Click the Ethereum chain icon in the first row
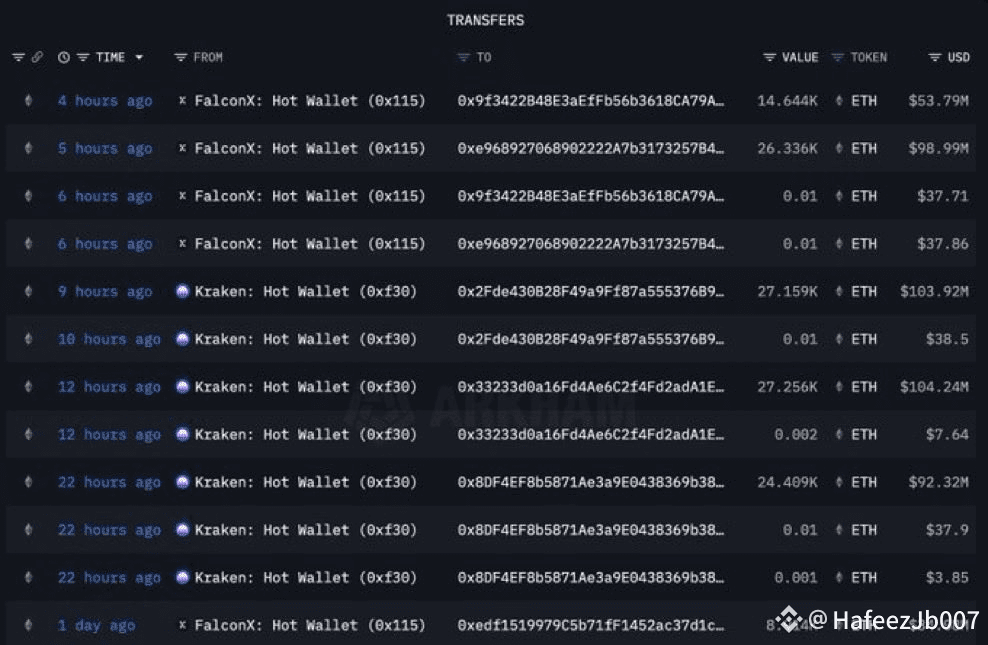Screen dimensions: 988x645 tap(28, 100)
